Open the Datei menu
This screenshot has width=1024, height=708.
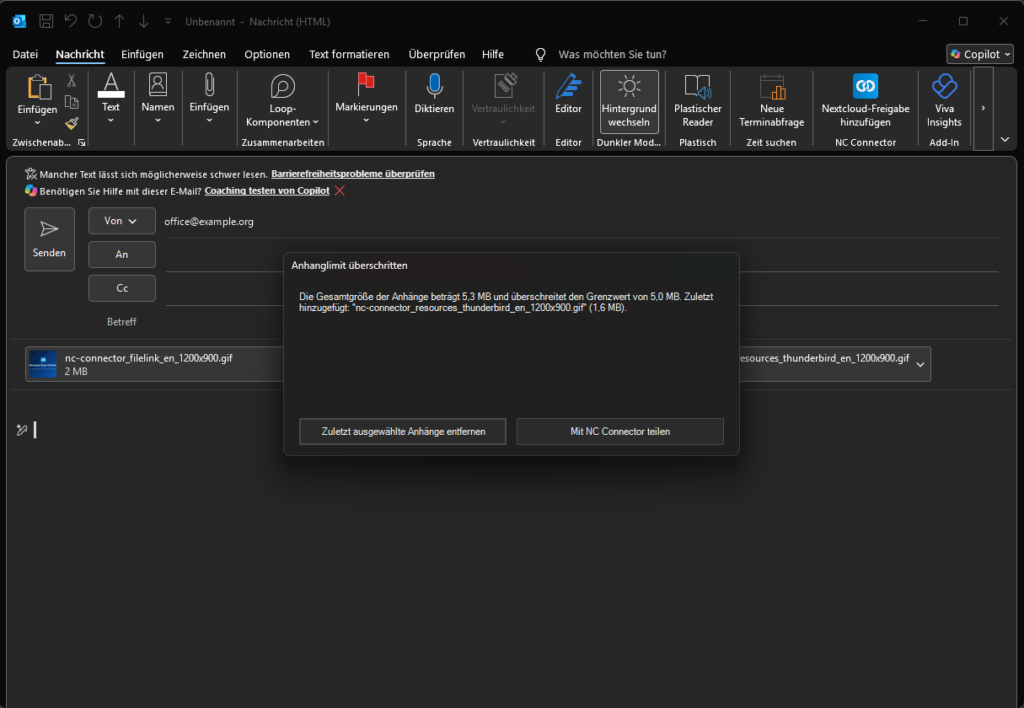tap(25, 54)
